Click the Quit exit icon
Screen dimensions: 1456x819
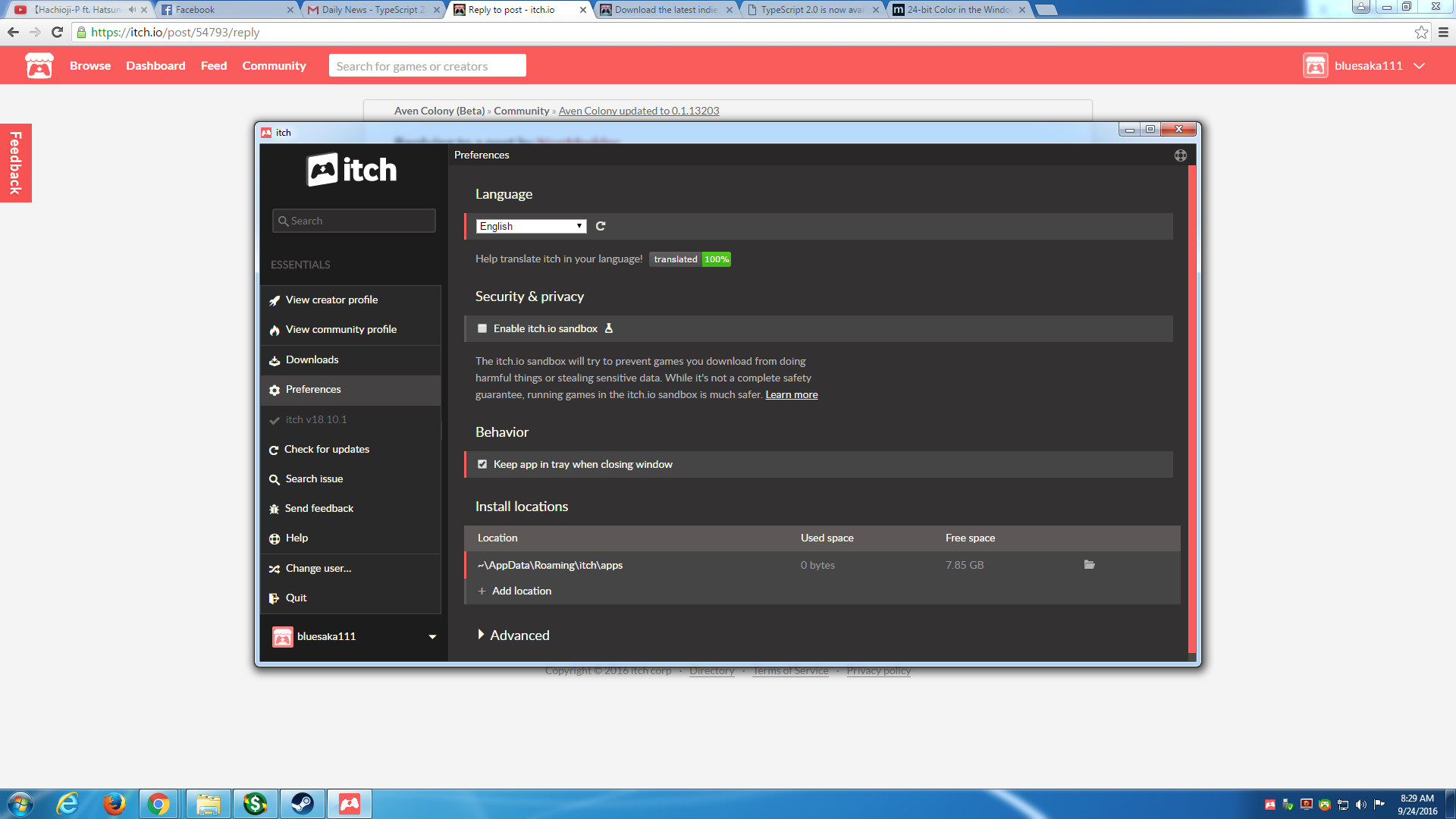[275, 598]
